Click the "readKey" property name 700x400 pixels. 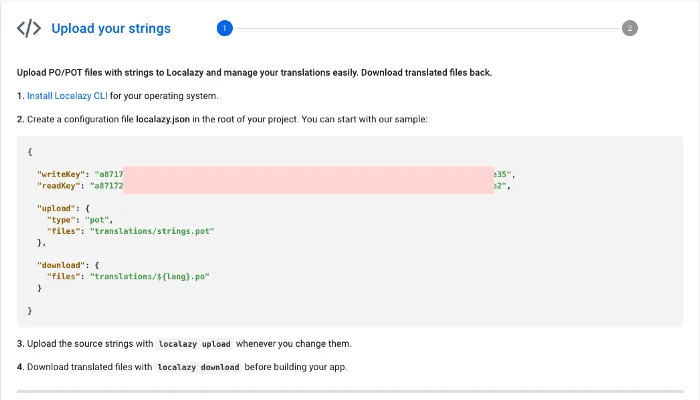(58, 185)
